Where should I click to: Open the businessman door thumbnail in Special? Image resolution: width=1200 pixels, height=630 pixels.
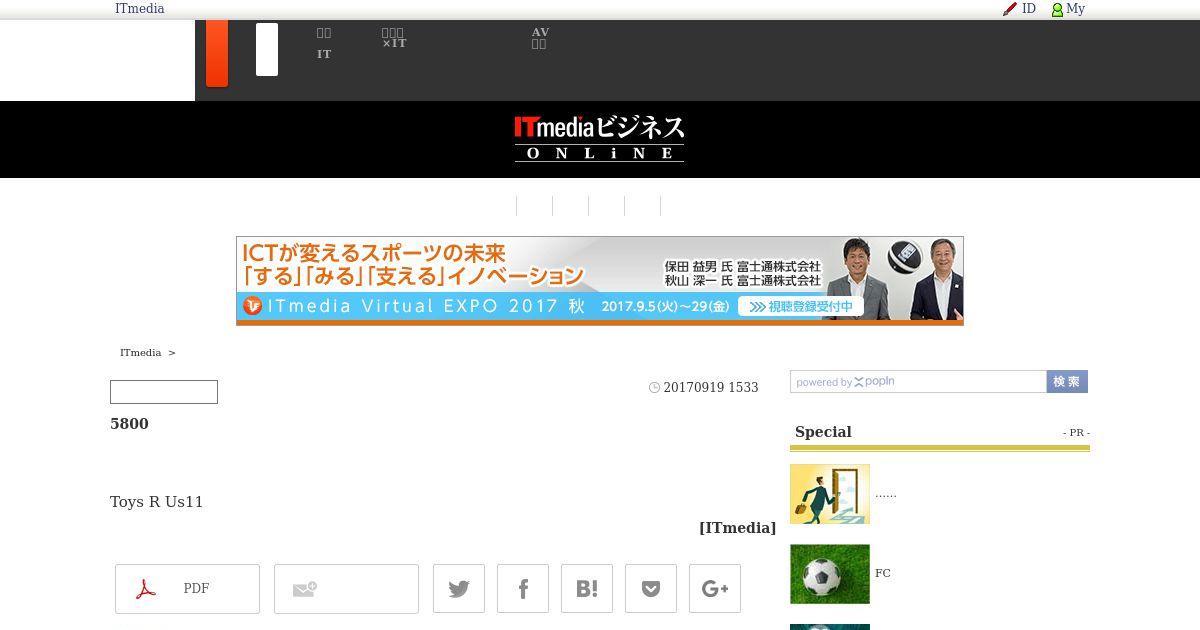(830, 494)
